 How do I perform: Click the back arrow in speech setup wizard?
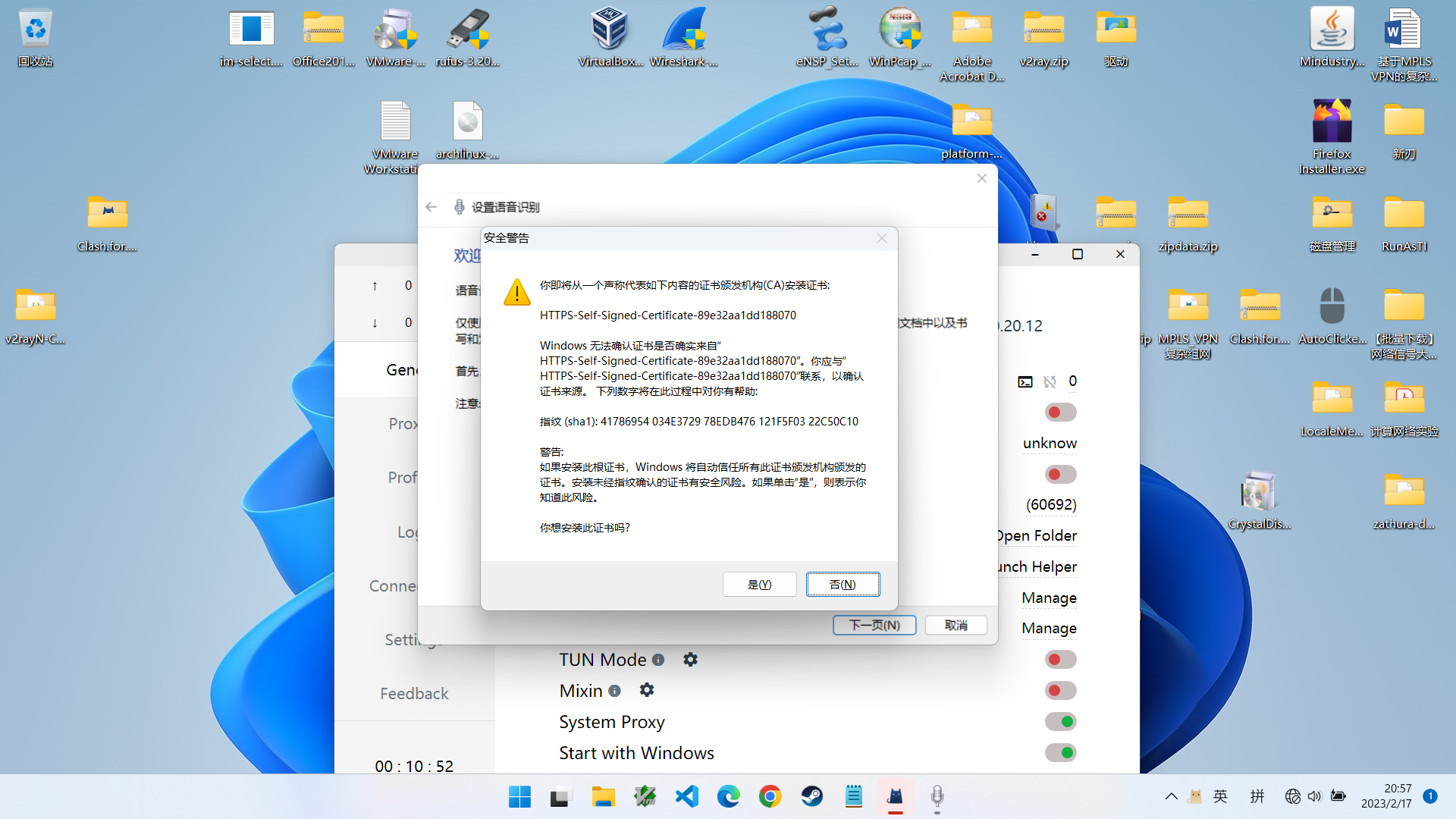click(431, 207)
